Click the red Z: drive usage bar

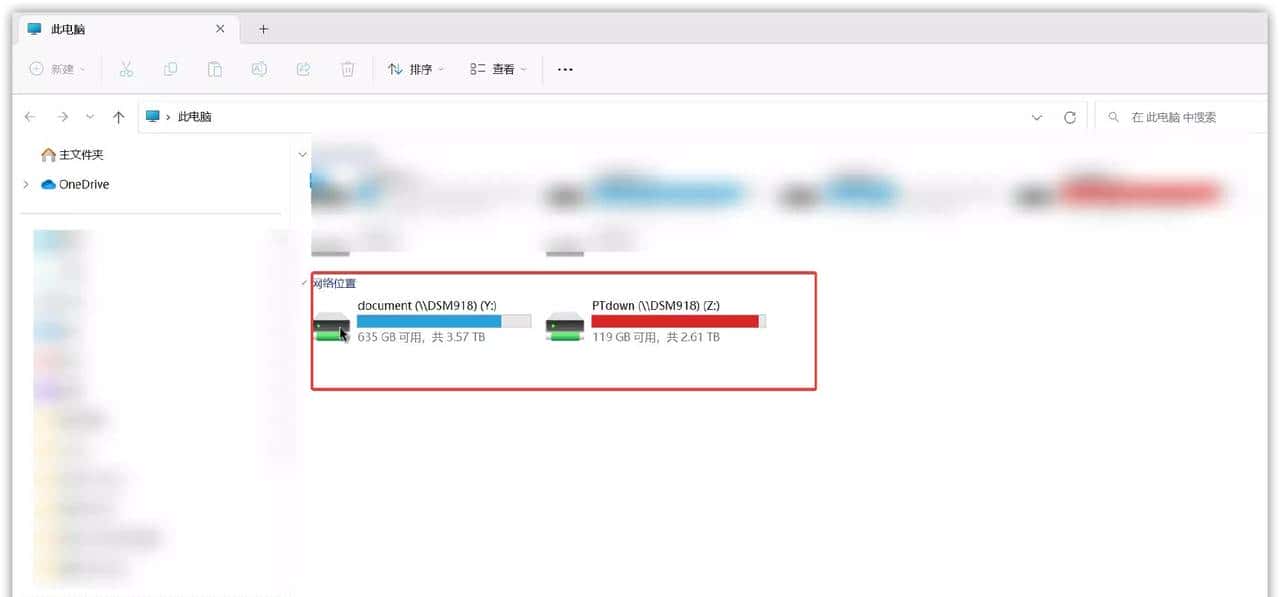(679, 321)
